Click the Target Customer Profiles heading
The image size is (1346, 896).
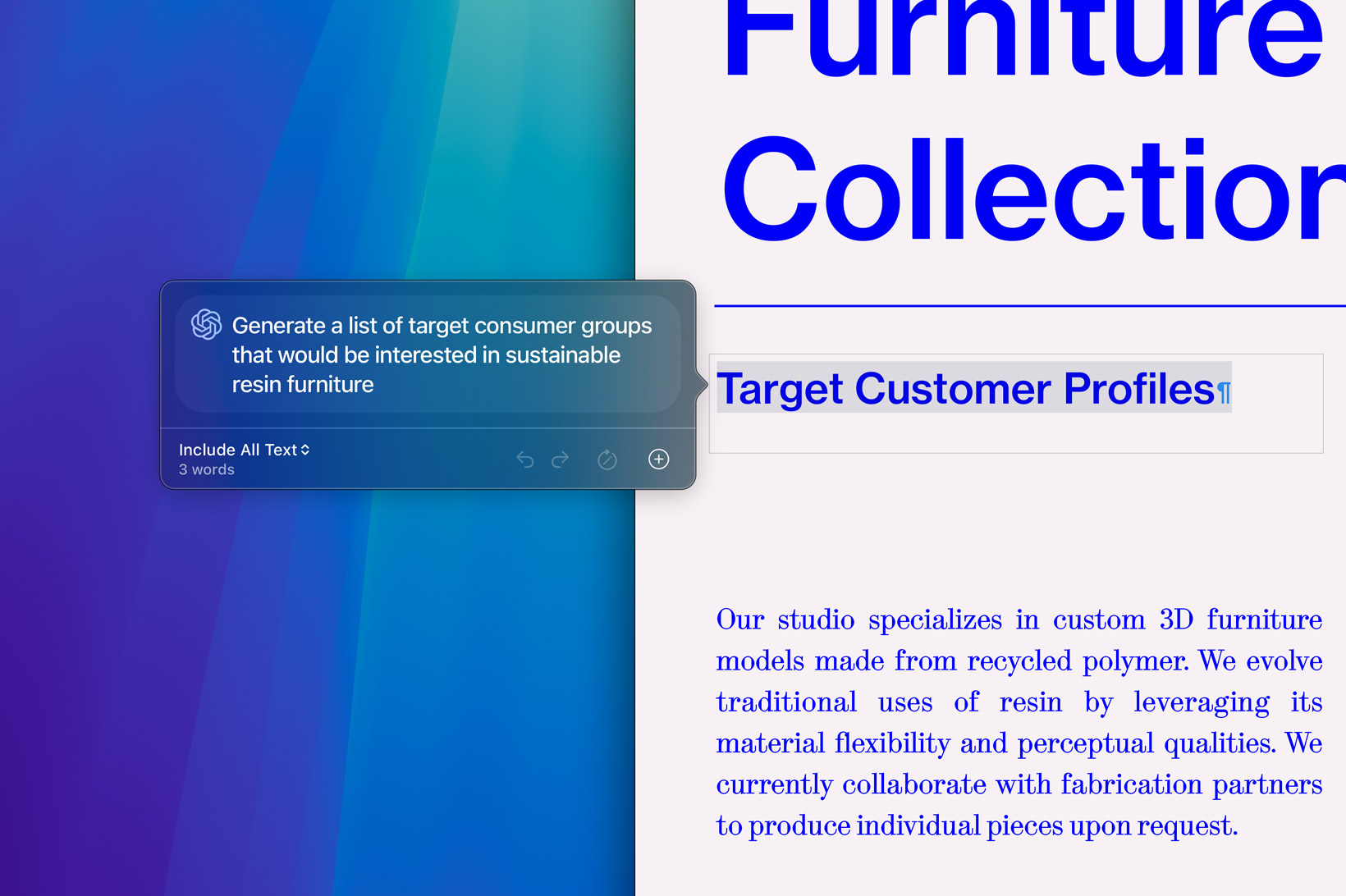[x=964, y=389]
